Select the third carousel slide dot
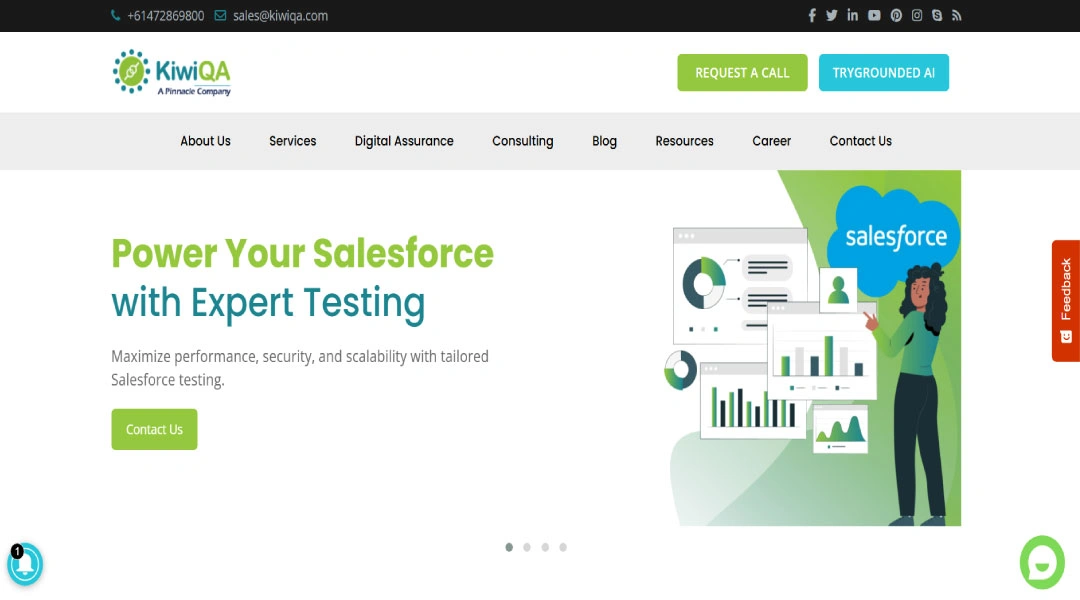 click(x=545, y=547)
